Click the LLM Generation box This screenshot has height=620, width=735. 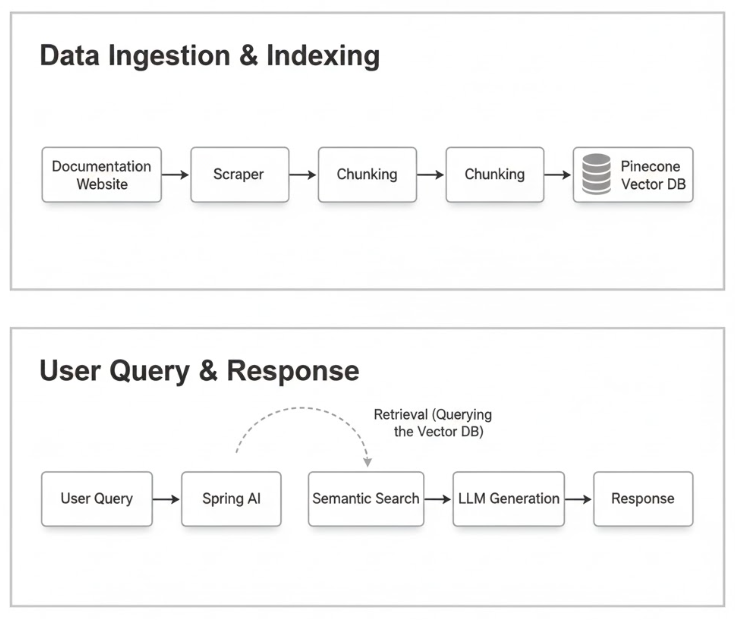(x=508, y=499)
